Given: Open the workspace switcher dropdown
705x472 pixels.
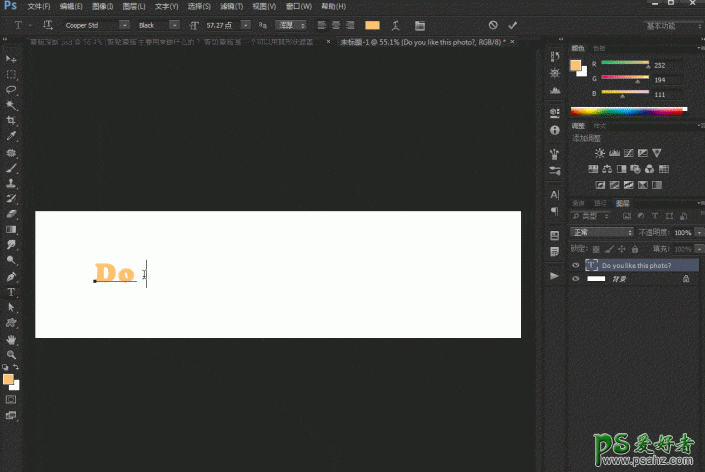Looking at the screenshot, I should pyautogui.click(x=673, y=26).
